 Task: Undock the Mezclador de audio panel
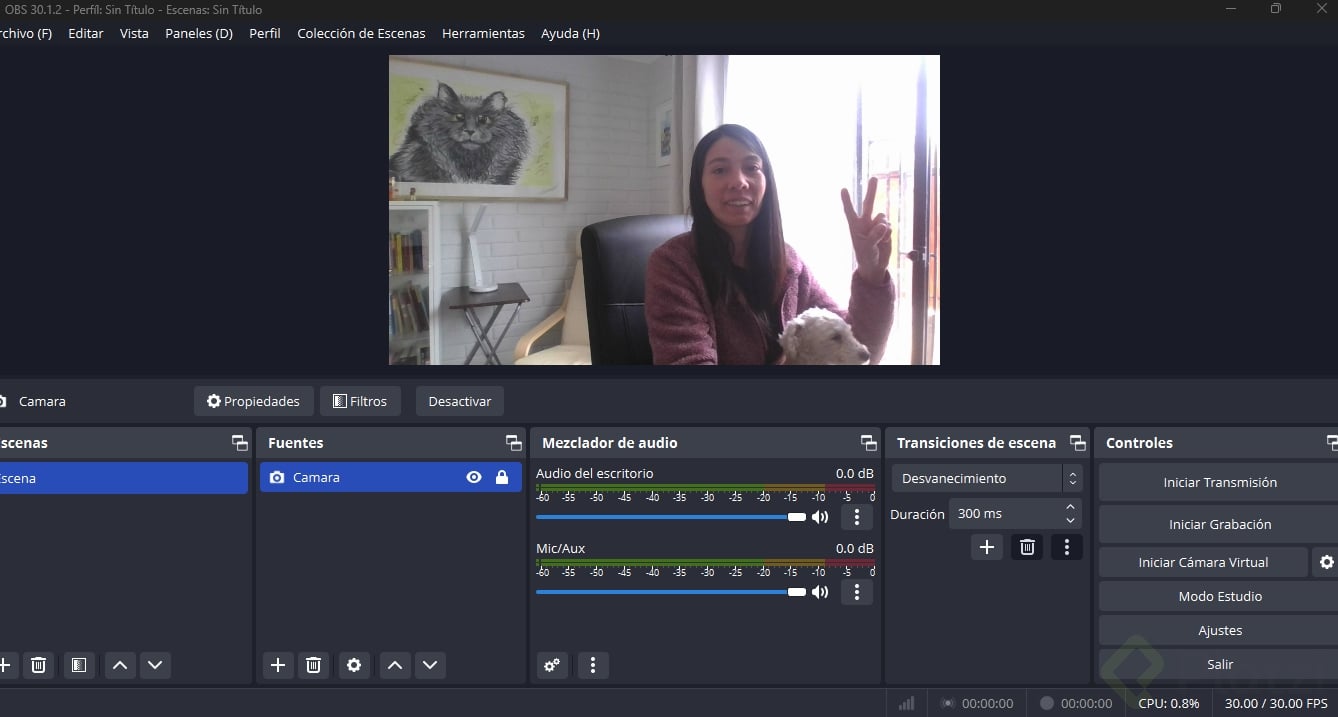(868, 443)
